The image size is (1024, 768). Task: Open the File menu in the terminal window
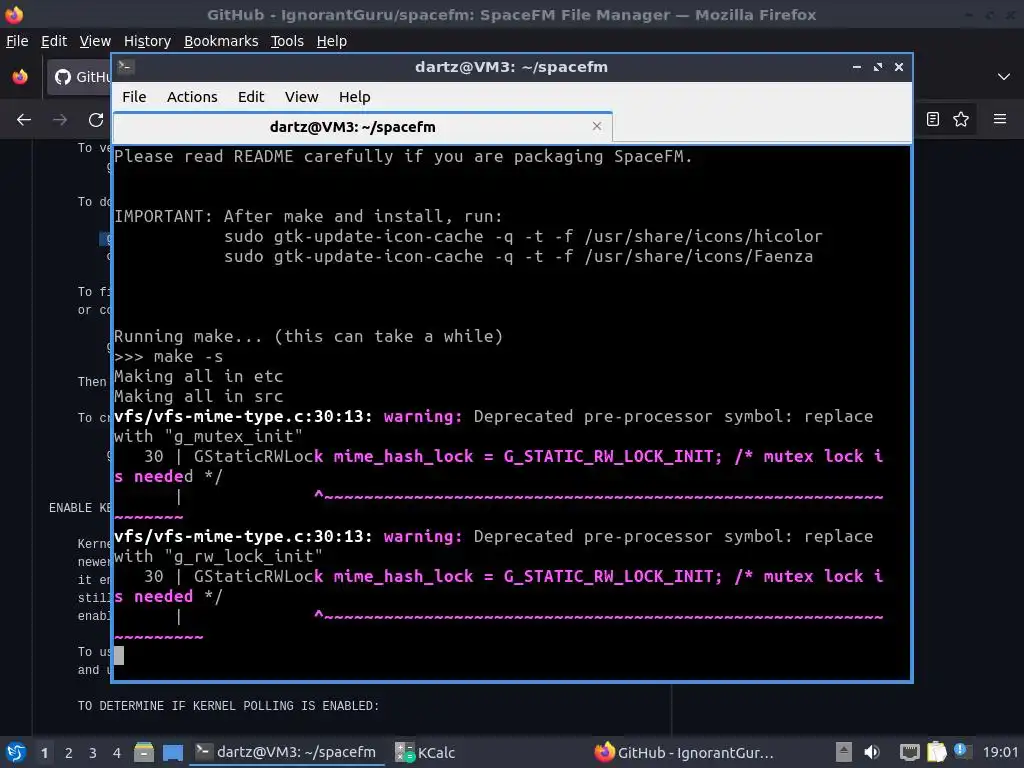pos(134,97)
